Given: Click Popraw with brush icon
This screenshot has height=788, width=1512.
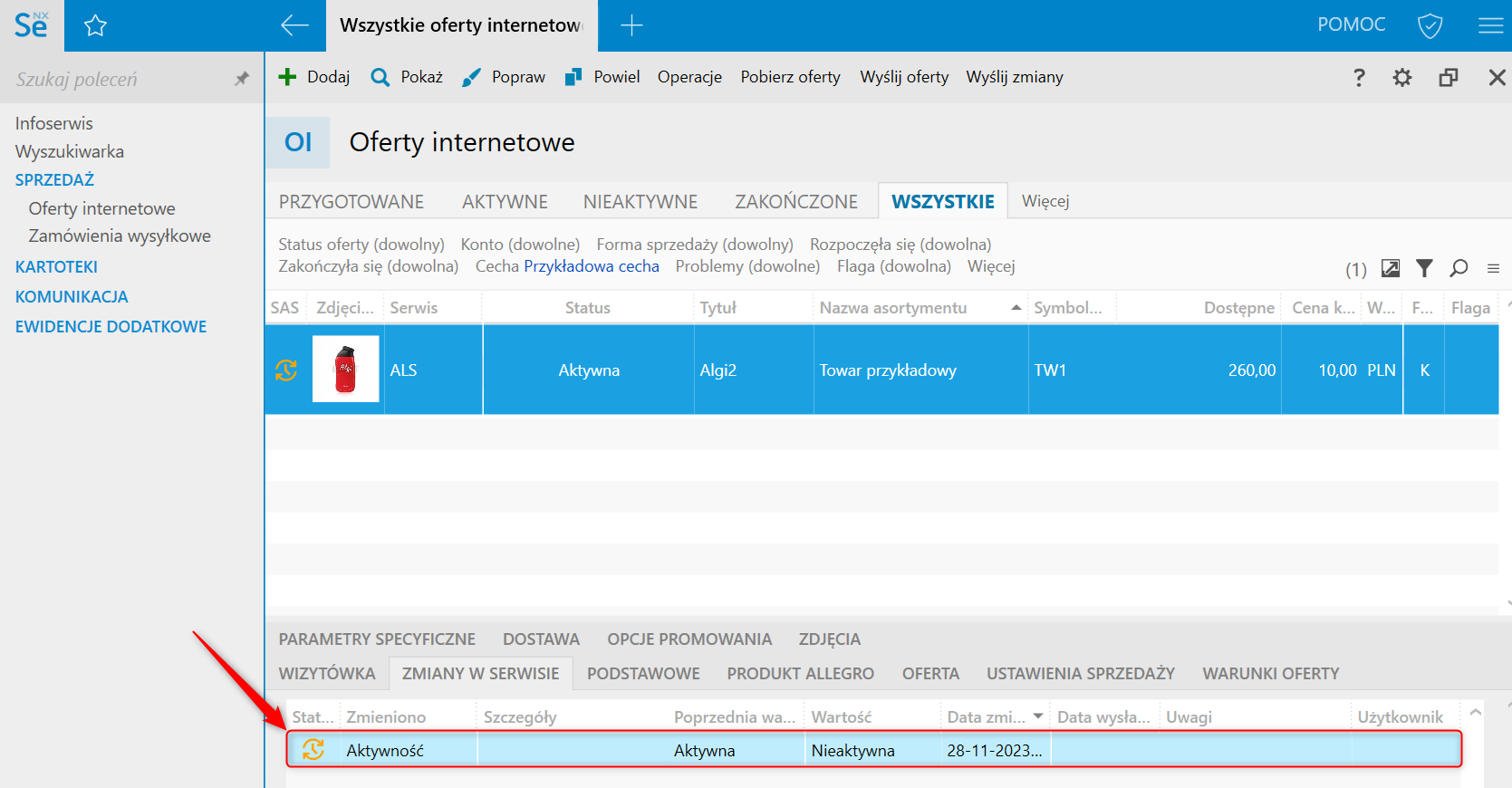Looking at the screenshot, I should point(504,77).
